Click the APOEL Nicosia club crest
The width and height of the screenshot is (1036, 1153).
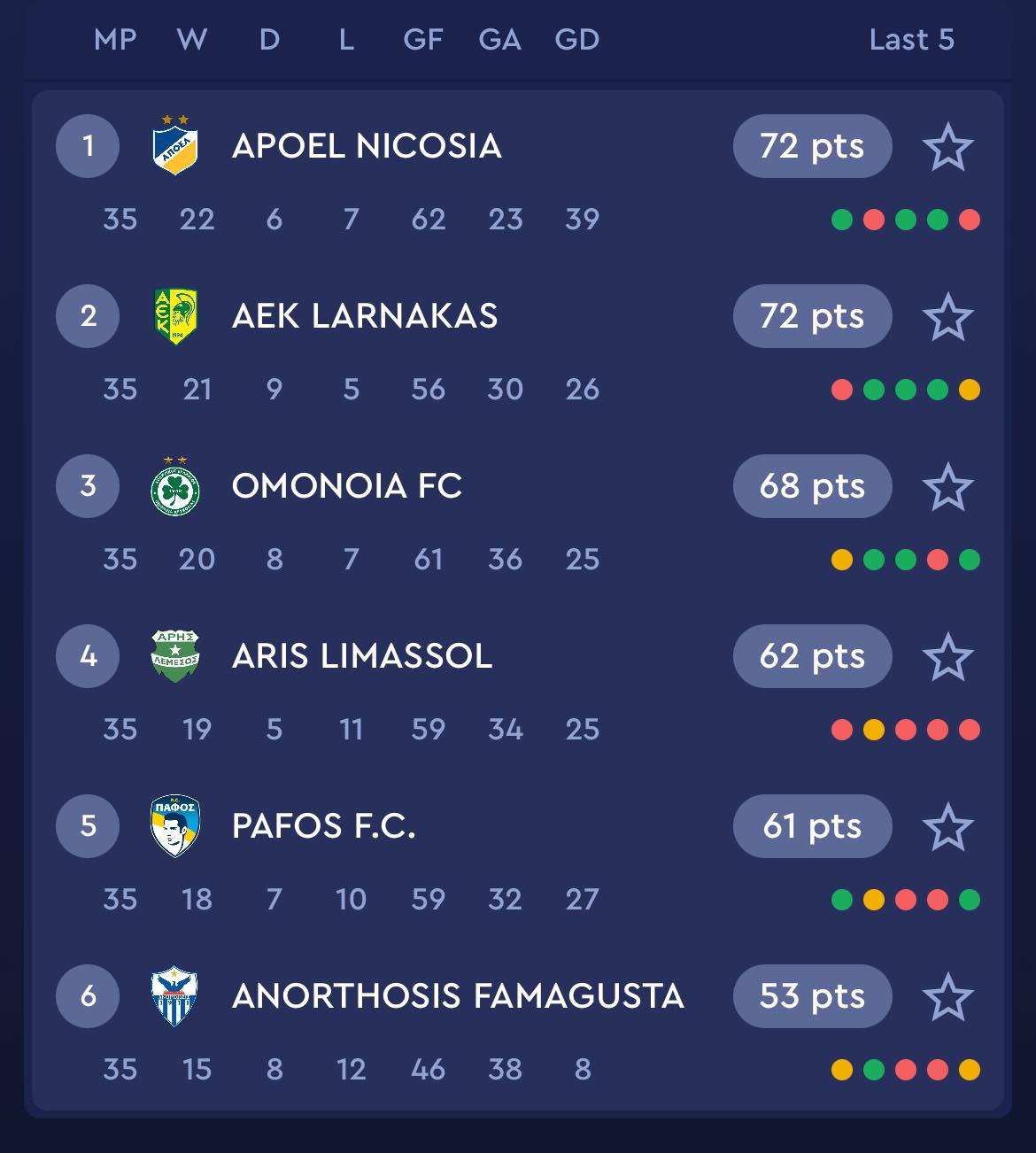point(175,145)
